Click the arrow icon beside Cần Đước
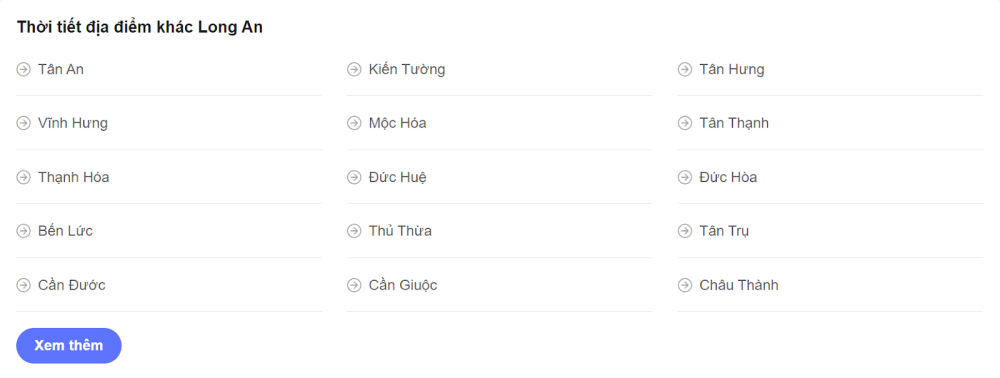This screenshot has width=1000, height=378. pos(24,285)
